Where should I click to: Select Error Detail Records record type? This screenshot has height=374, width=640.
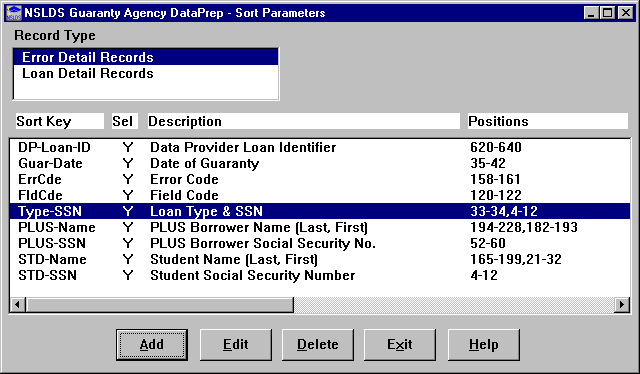click(146, 57)
